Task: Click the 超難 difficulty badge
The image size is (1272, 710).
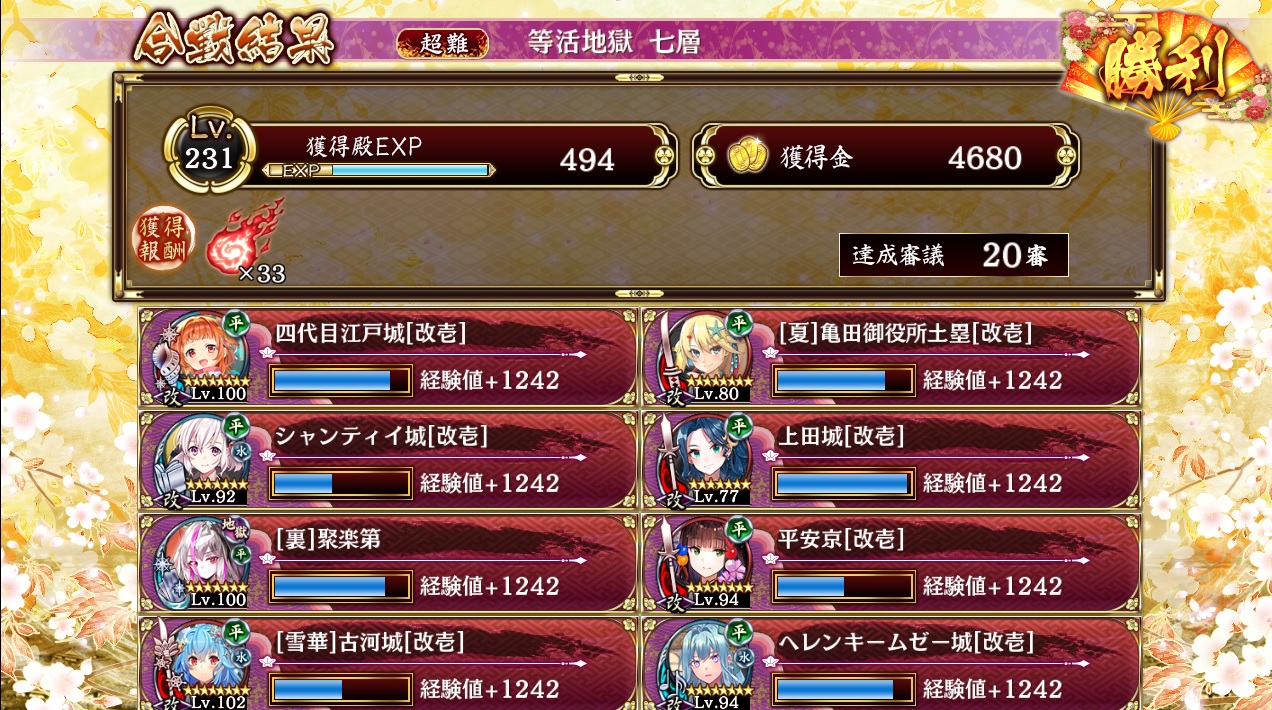Action: click(x=442, y=43)
